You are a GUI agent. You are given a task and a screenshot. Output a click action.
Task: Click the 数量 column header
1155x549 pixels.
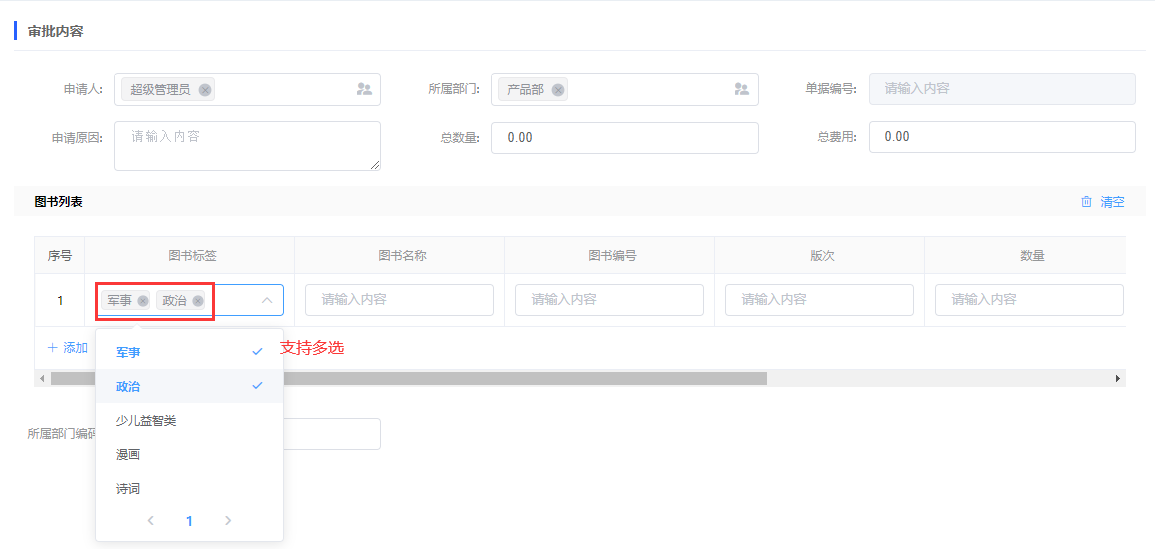point(1032,256)
